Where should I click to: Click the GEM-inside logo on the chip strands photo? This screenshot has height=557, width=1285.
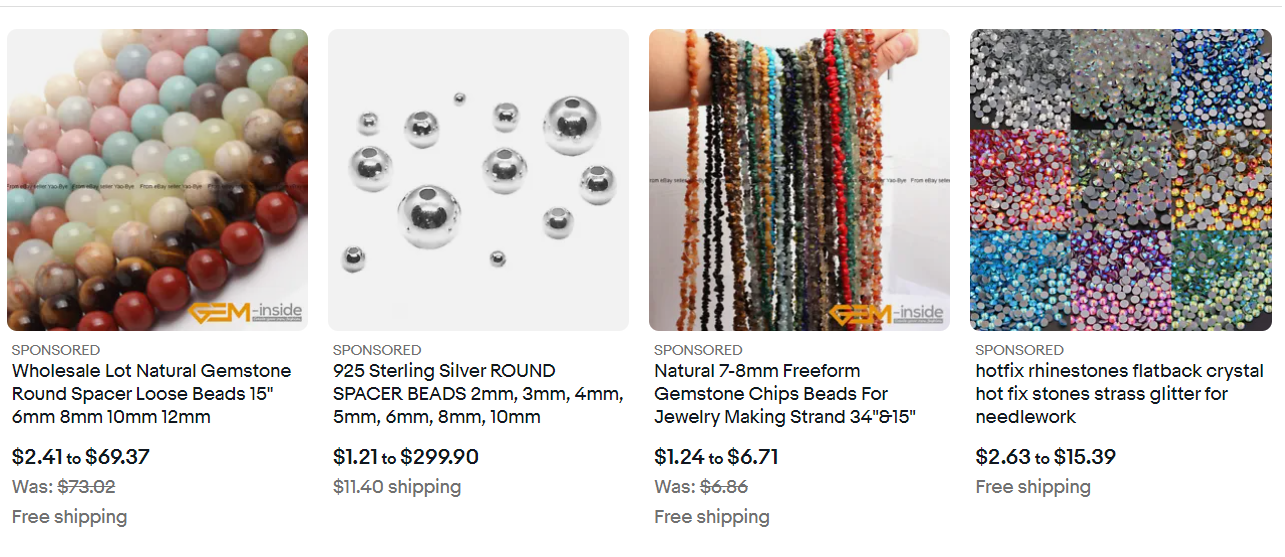[x=887, y=313]
